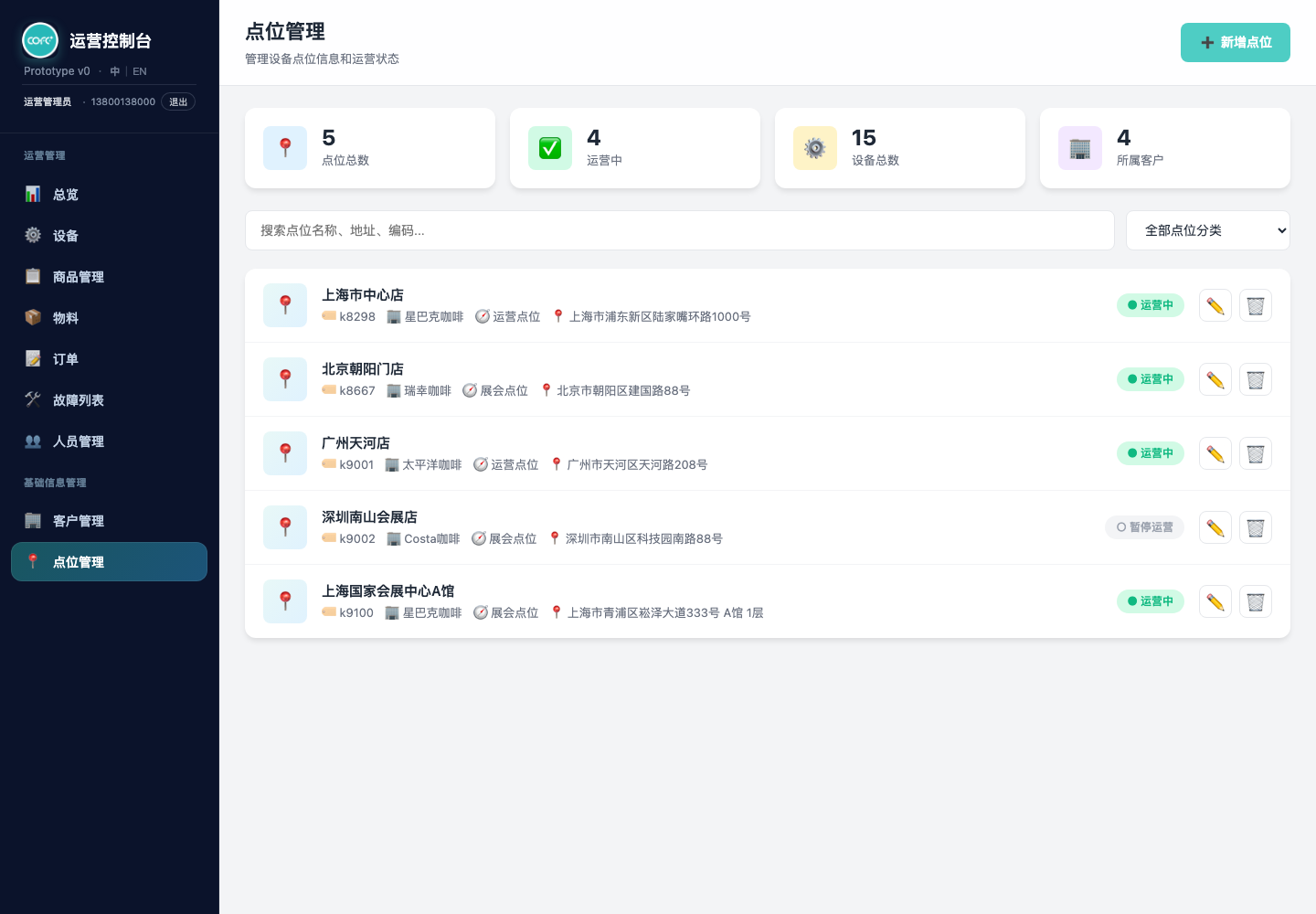Click the customer 太平洋咖啡
This screenshot has height=914, width=1316.
click(x=432, y=465)
